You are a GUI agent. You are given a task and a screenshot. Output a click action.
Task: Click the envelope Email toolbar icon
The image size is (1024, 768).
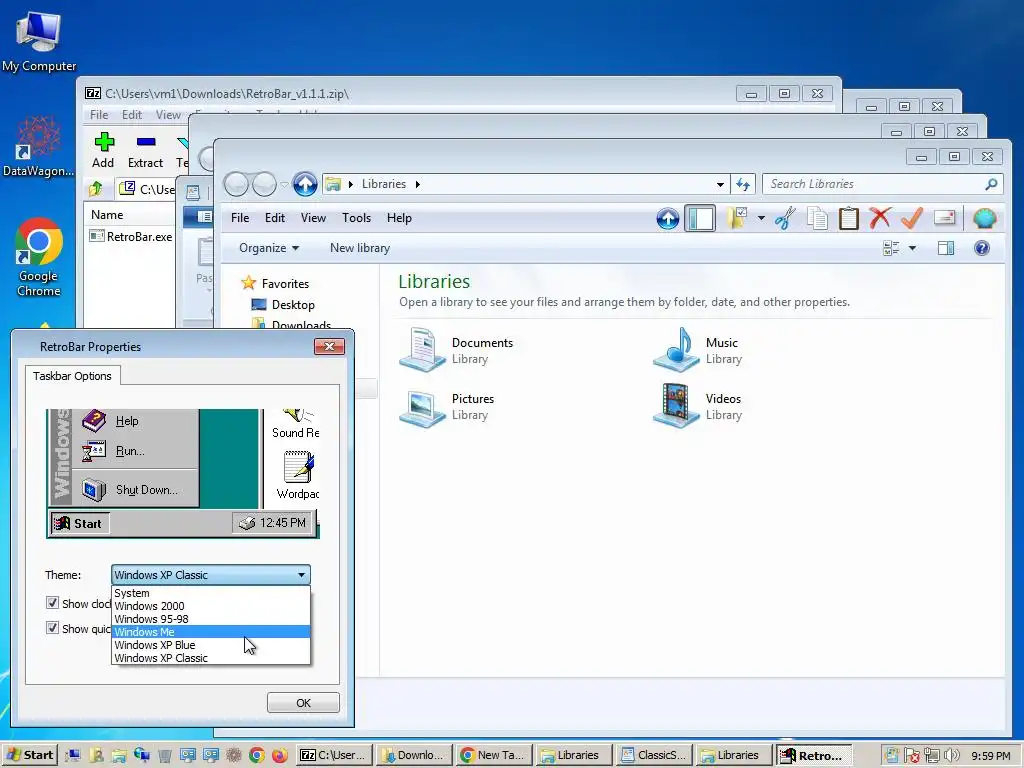pyautogui.click(x=944, y=217)
